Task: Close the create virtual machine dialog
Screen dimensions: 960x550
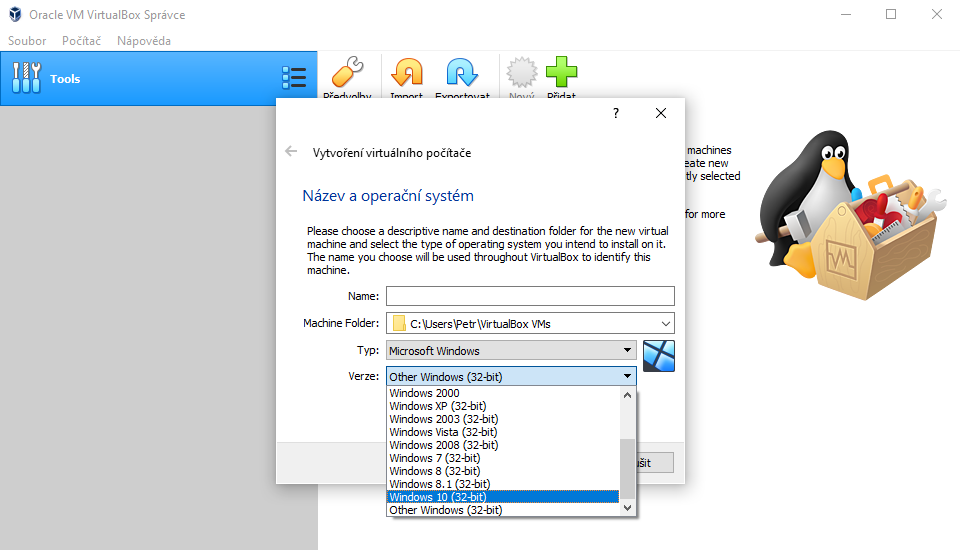Action: tap(661, 113)
